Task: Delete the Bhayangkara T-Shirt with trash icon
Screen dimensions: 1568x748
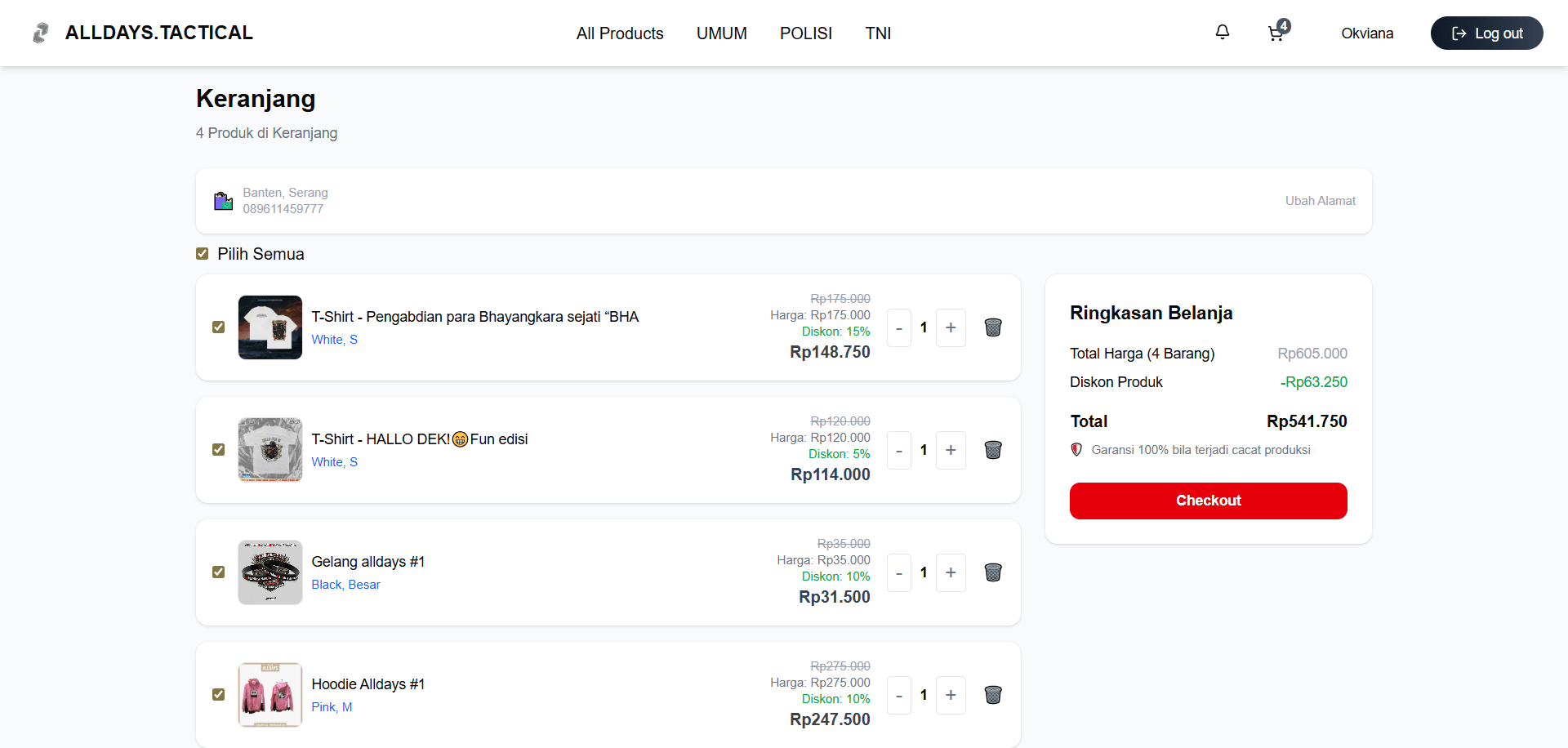Action: point(993,327)
